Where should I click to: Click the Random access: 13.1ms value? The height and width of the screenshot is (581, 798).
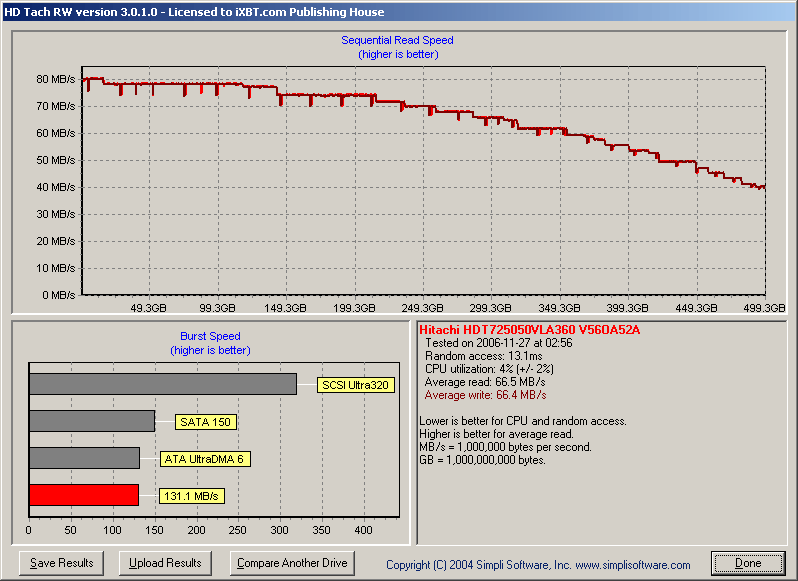pyautogui.click(x=484, y=356)
